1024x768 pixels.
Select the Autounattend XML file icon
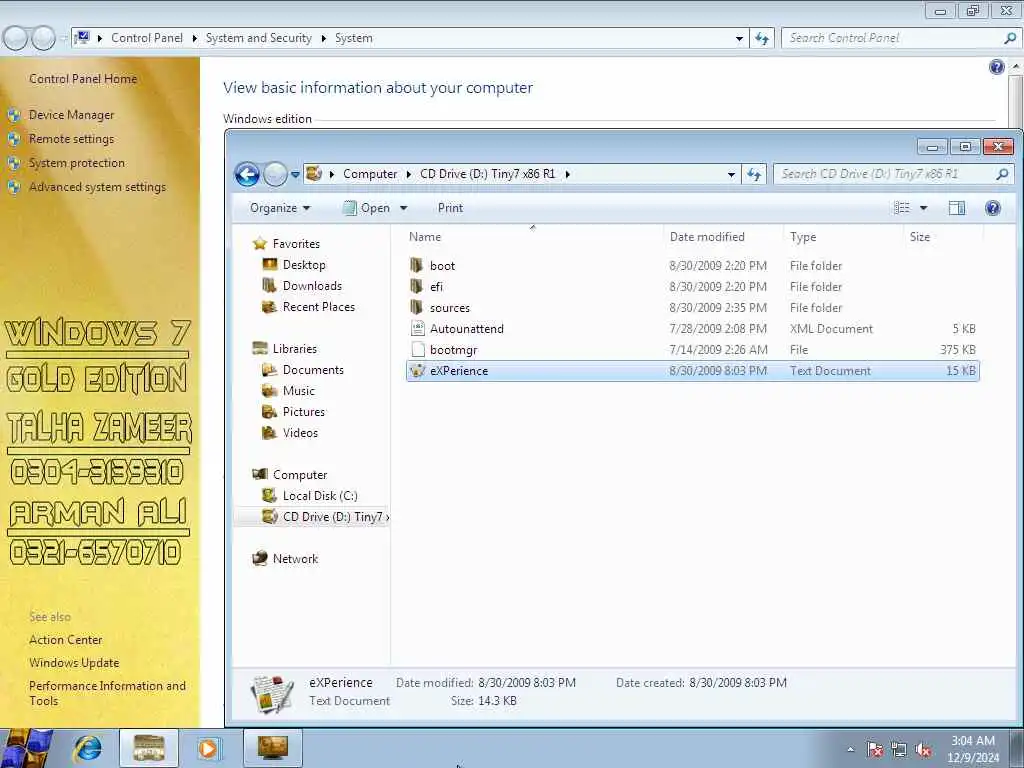(417, 328)
